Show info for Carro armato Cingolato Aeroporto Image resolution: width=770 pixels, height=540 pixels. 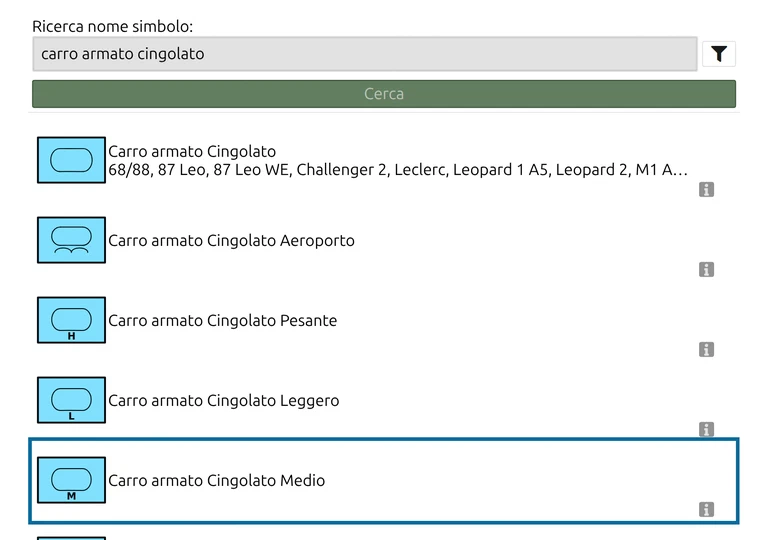706,270
